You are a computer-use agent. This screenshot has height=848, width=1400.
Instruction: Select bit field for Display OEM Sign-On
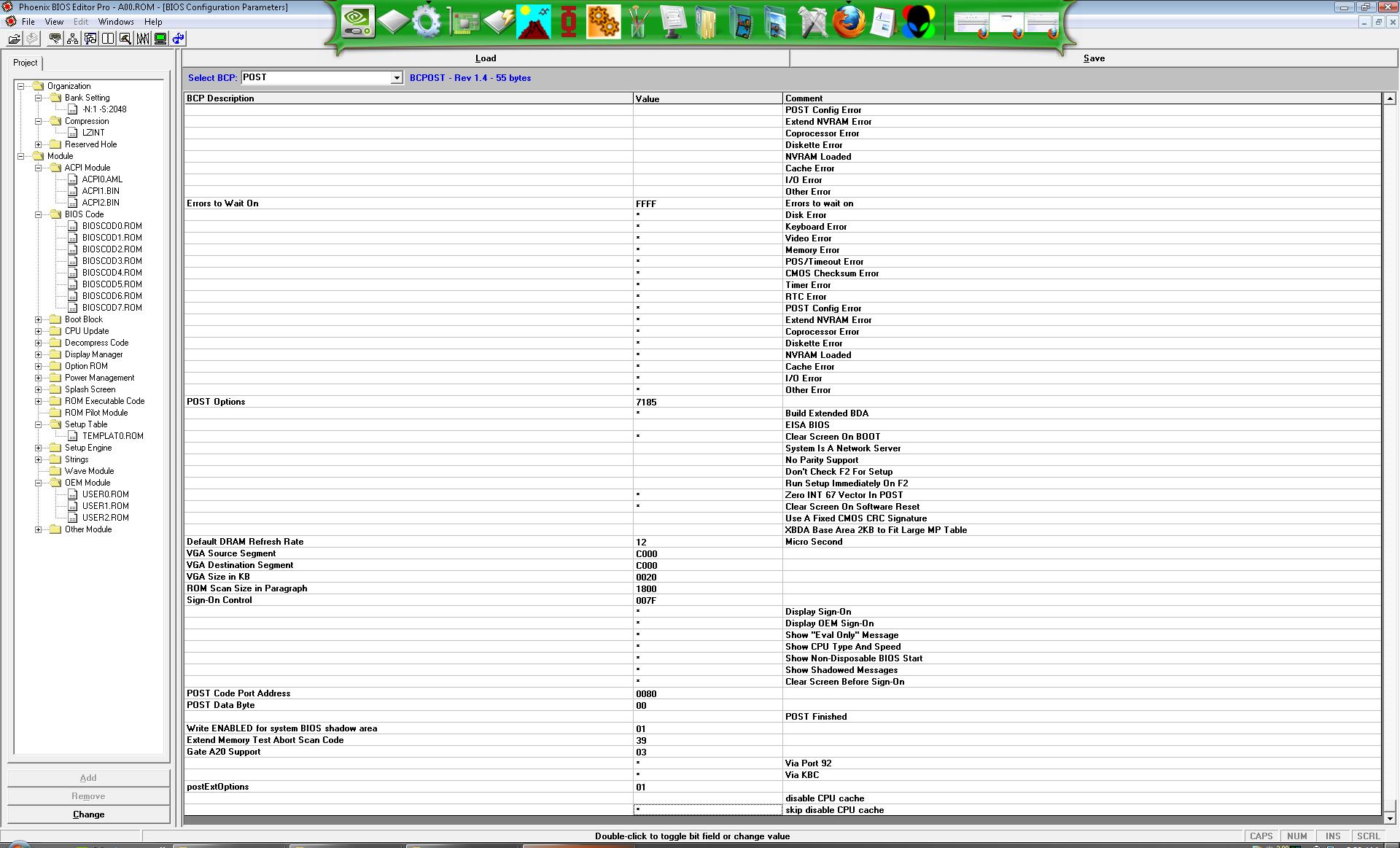(x=708, y=623)
